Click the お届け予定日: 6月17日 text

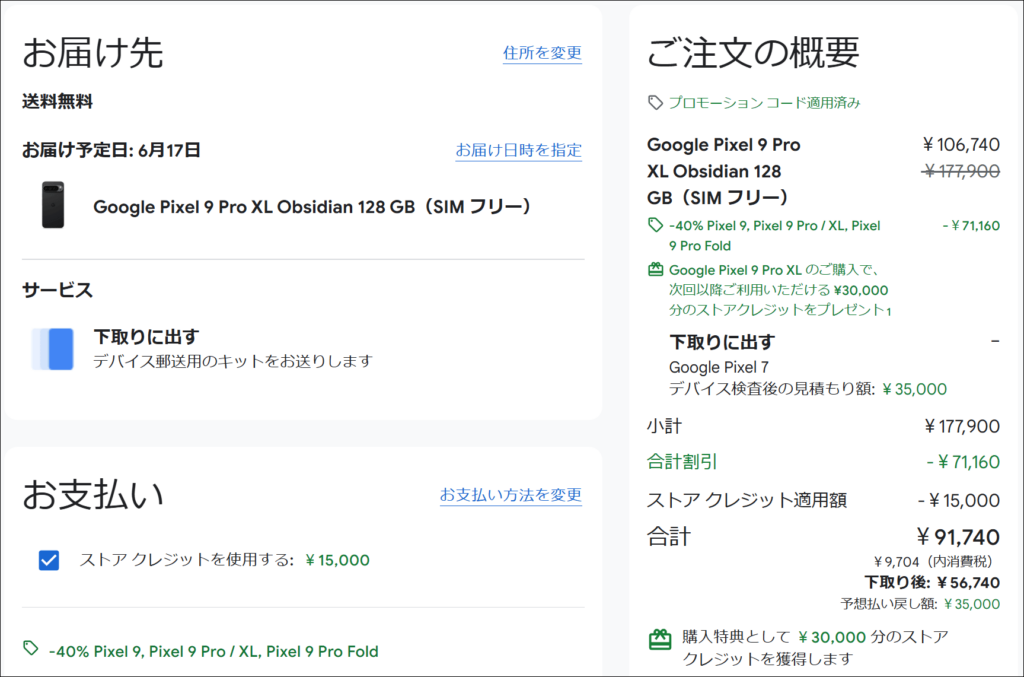[x=111, y=150]
